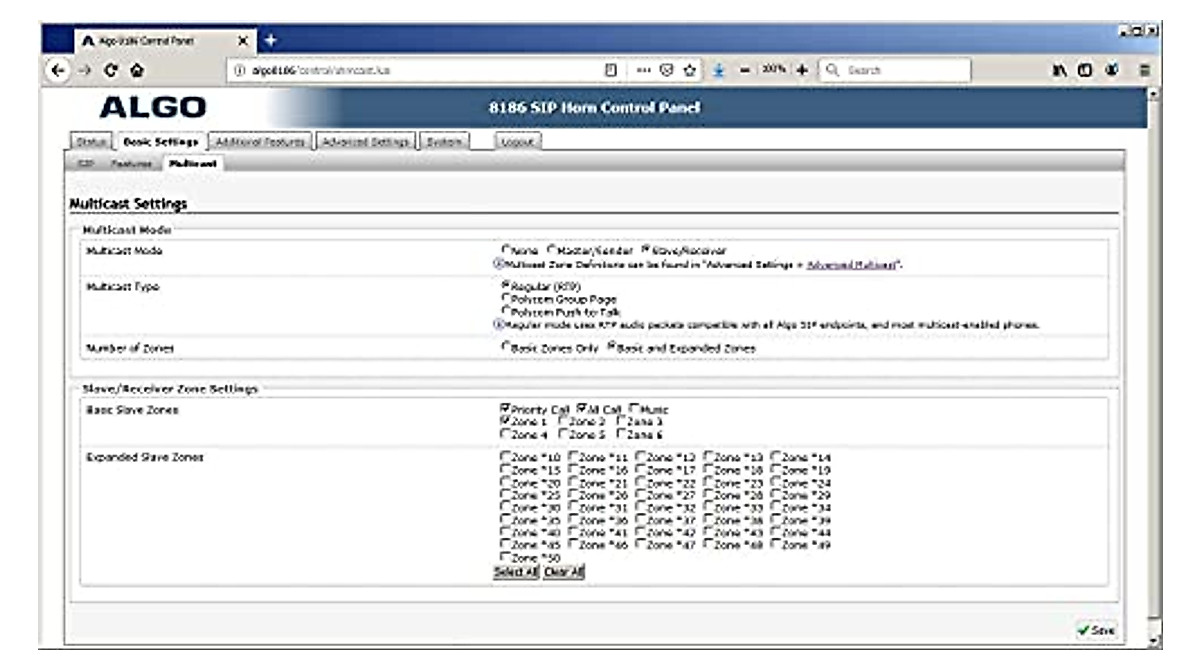Select Slave/Receiver multicast mode
1200x670 pixels.
645,250
